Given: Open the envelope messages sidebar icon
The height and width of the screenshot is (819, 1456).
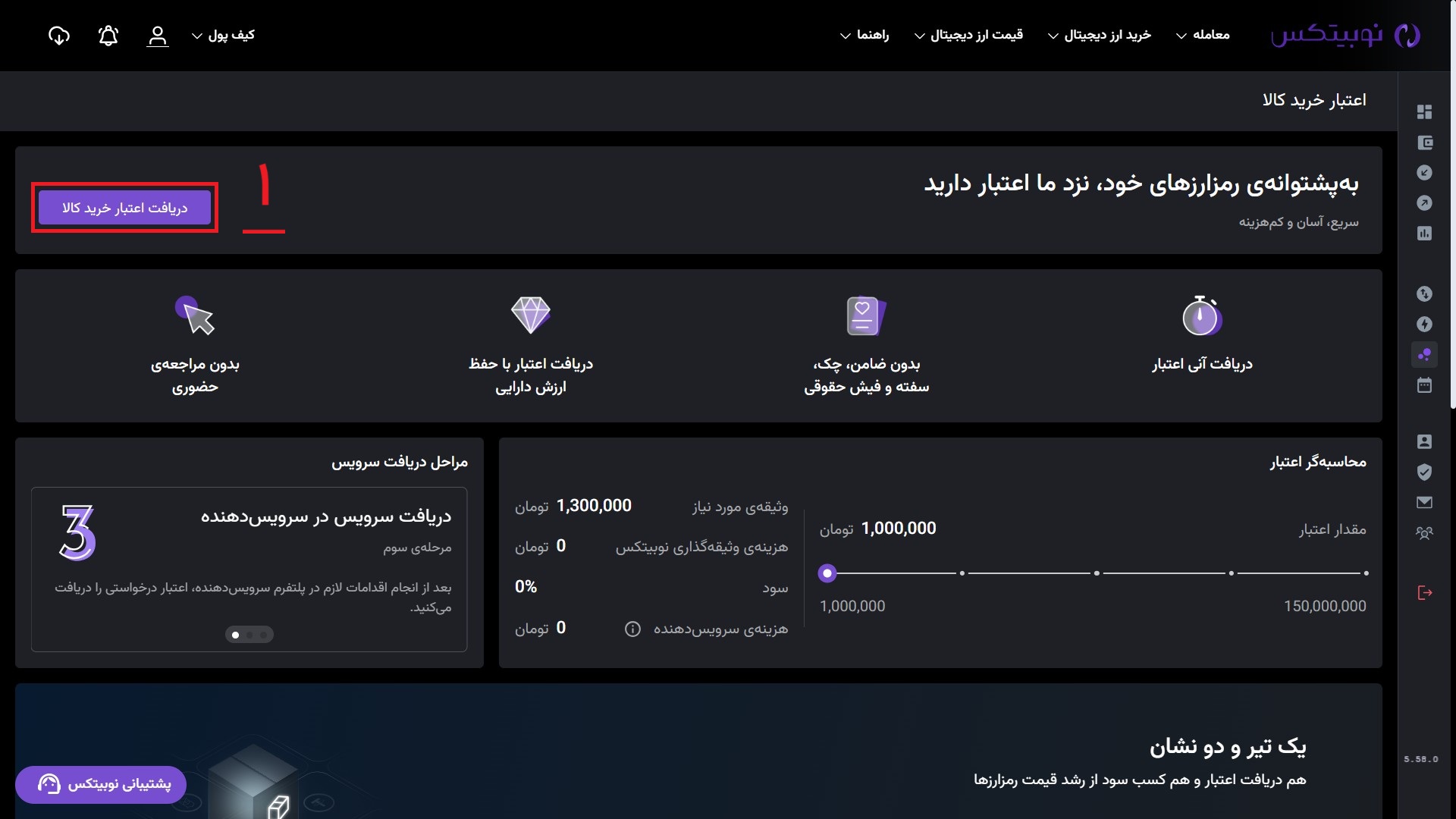Looking at the screenshot, I should click(x=1424, y=502).
